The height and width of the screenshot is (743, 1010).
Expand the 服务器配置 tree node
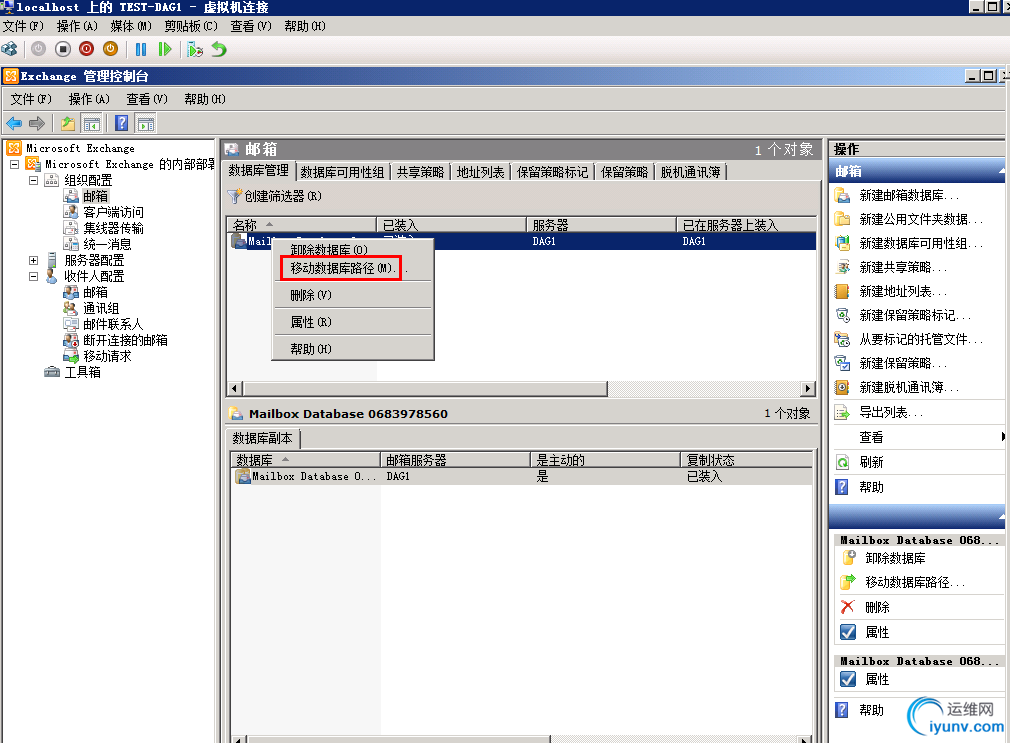33,260
